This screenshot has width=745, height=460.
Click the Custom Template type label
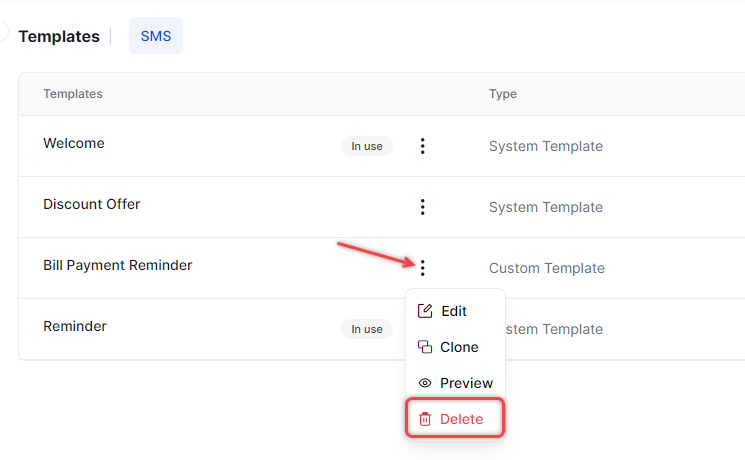tap(546, 268)
